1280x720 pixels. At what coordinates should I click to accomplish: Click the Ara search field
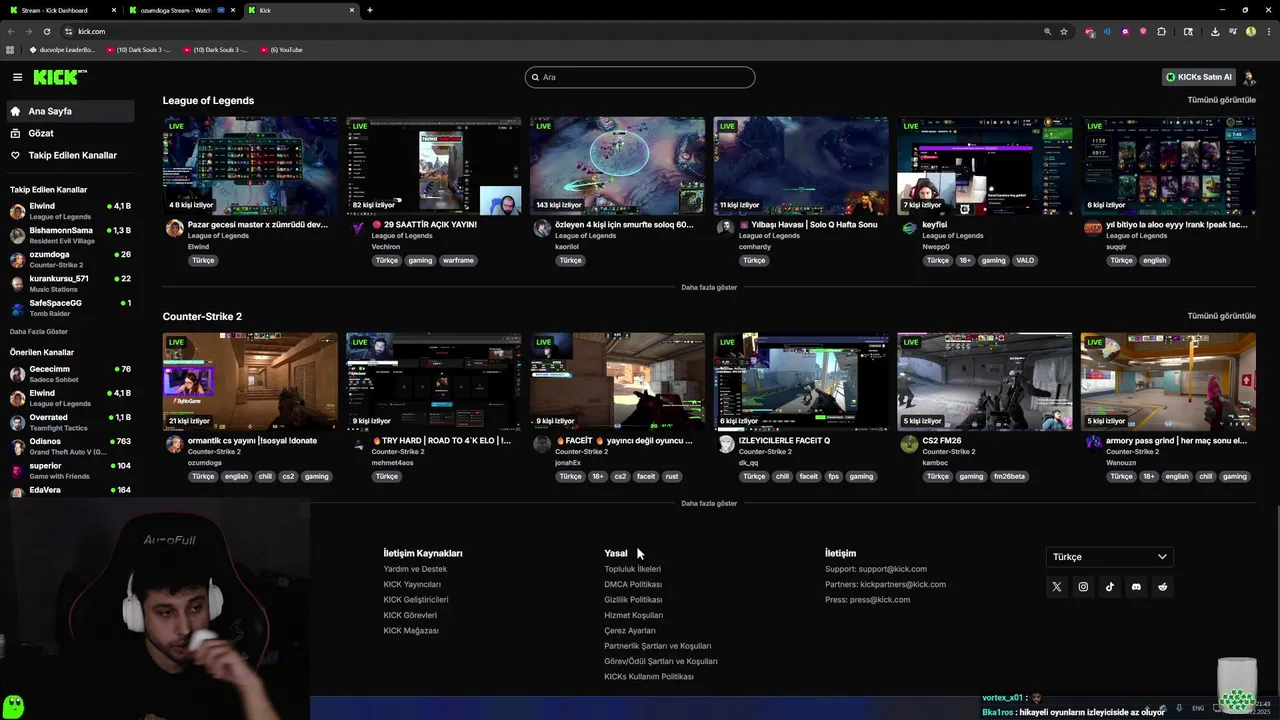pos(640,77)
